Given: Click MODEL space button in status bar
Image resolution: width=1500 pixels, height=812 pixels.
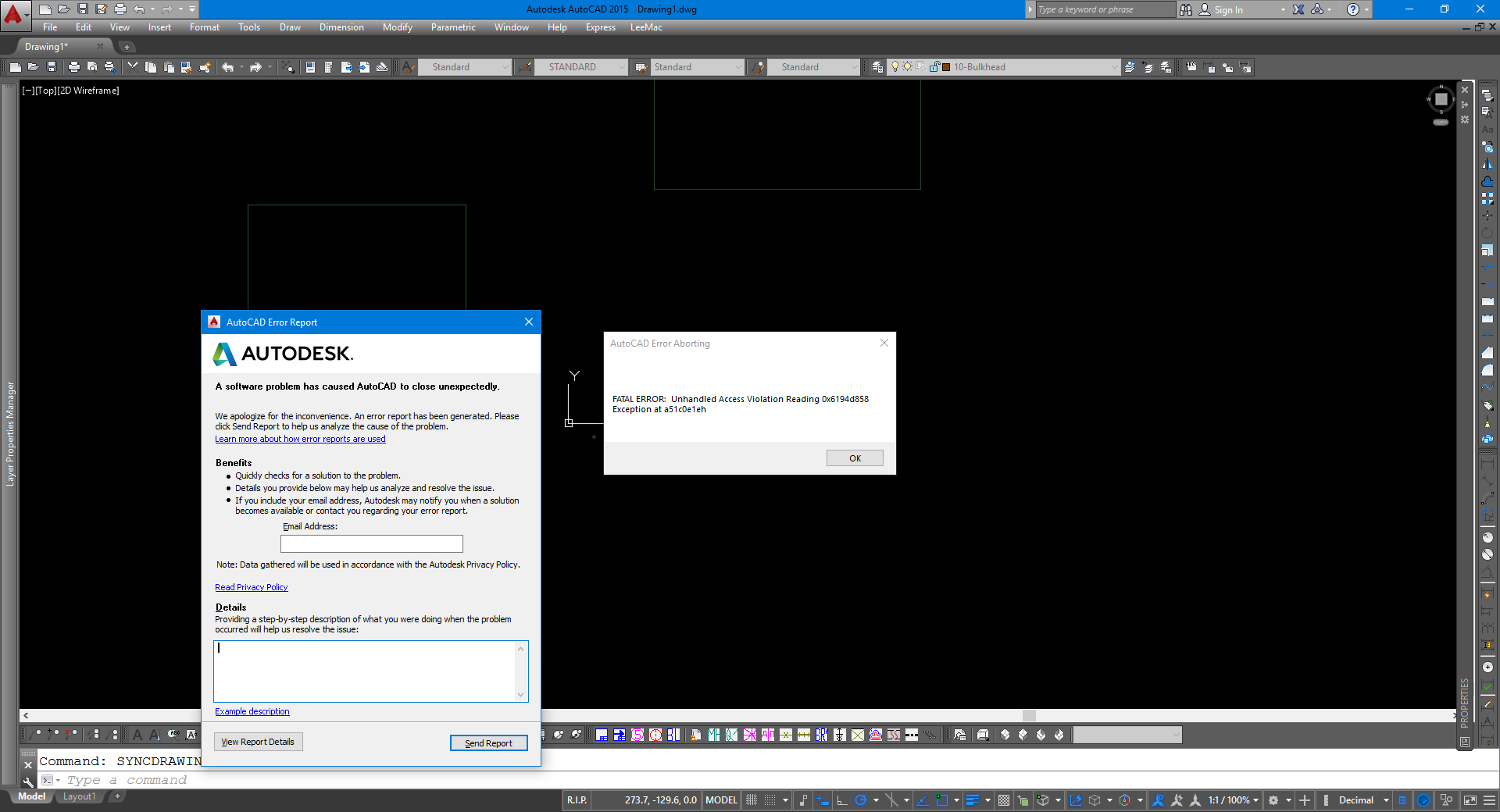Looking at the screenshot, I should coord(721,800).
